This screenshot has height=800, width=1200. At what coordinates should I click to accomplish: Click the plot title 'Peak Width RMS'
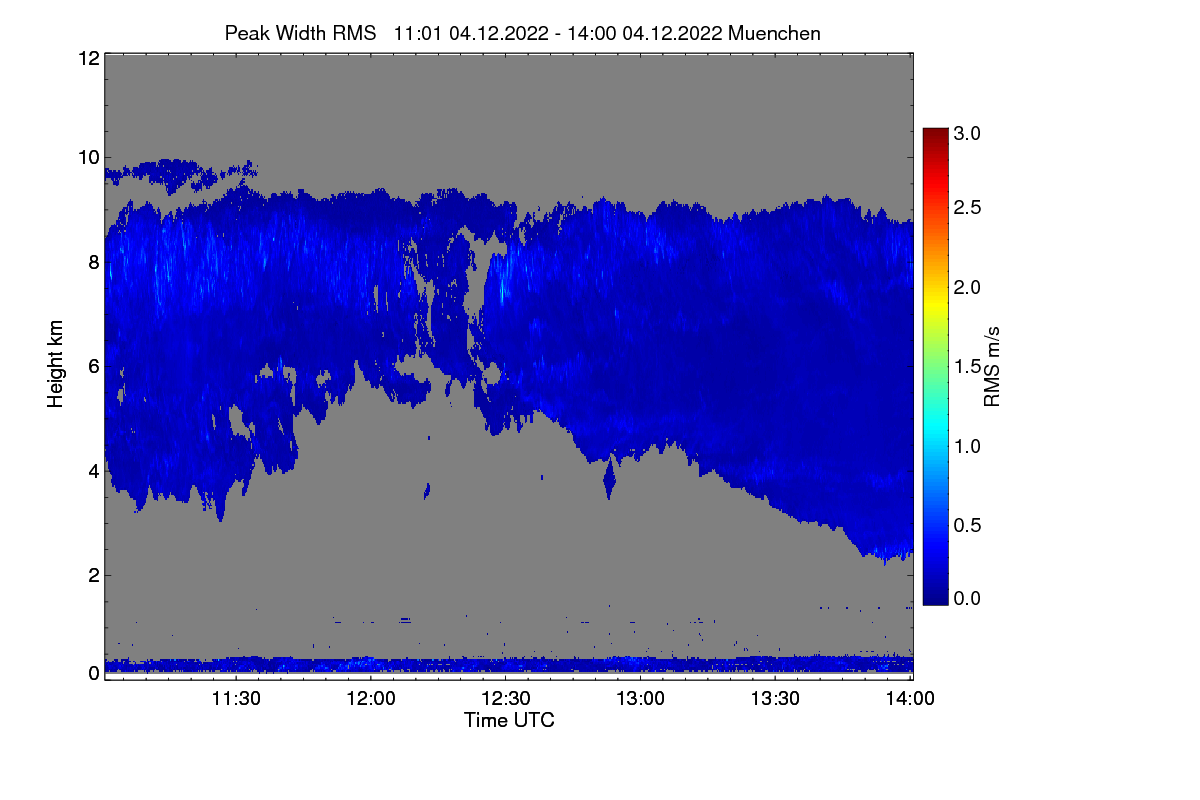coord(300,33)
